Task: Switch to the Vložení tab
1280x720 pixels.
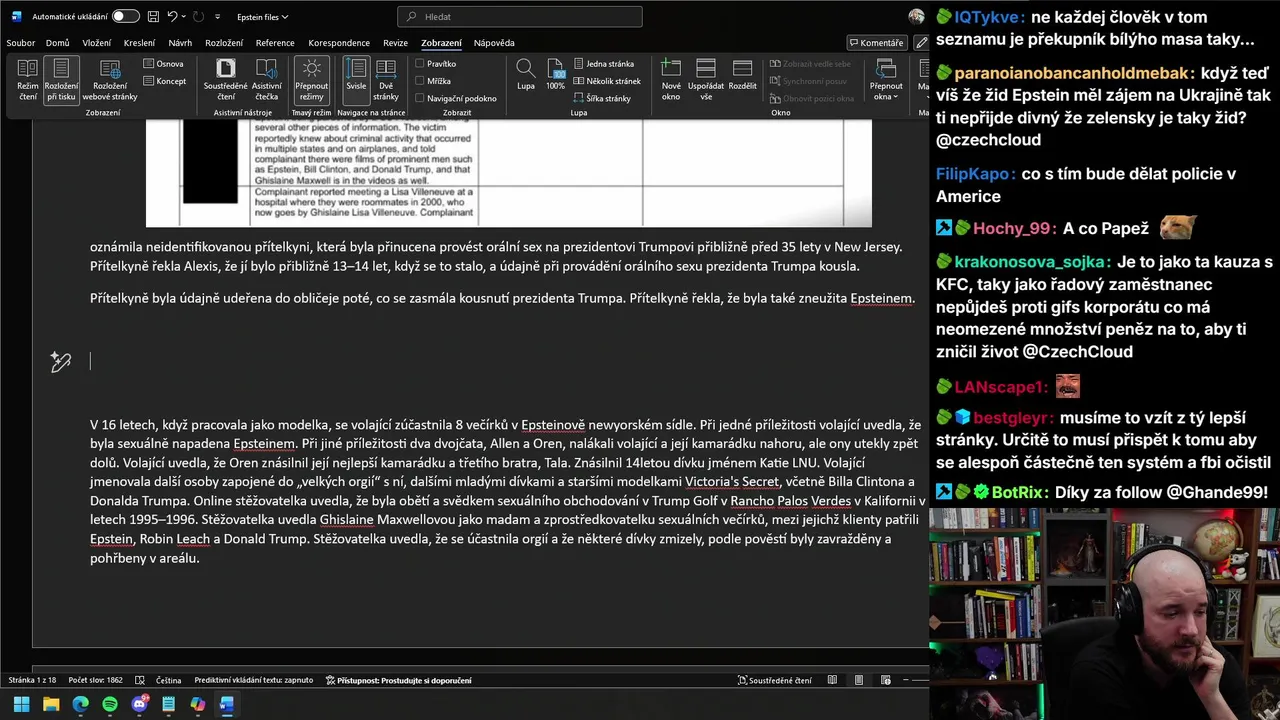Action: (97, 43)
